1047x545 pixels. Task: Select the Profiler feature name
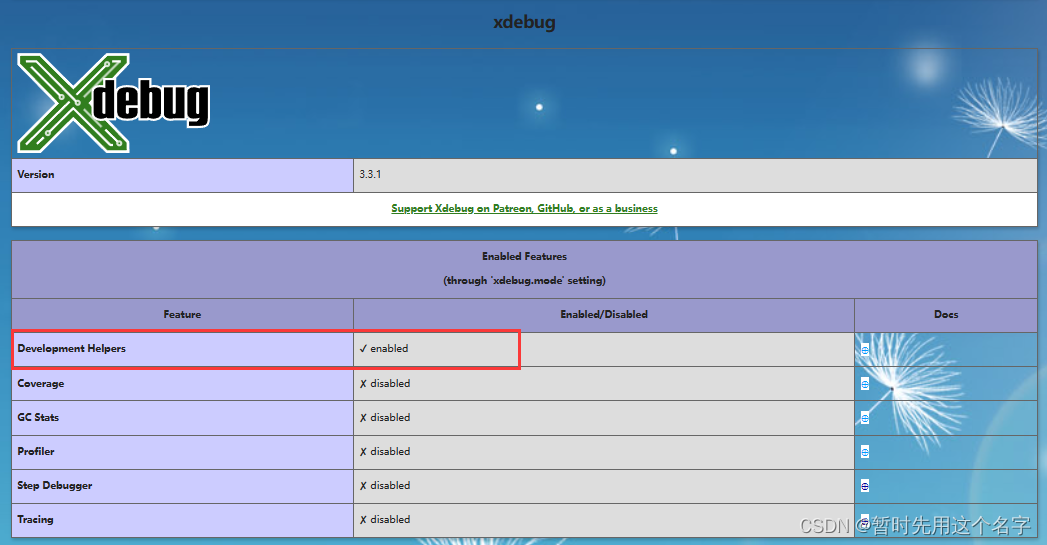(36, 451)
